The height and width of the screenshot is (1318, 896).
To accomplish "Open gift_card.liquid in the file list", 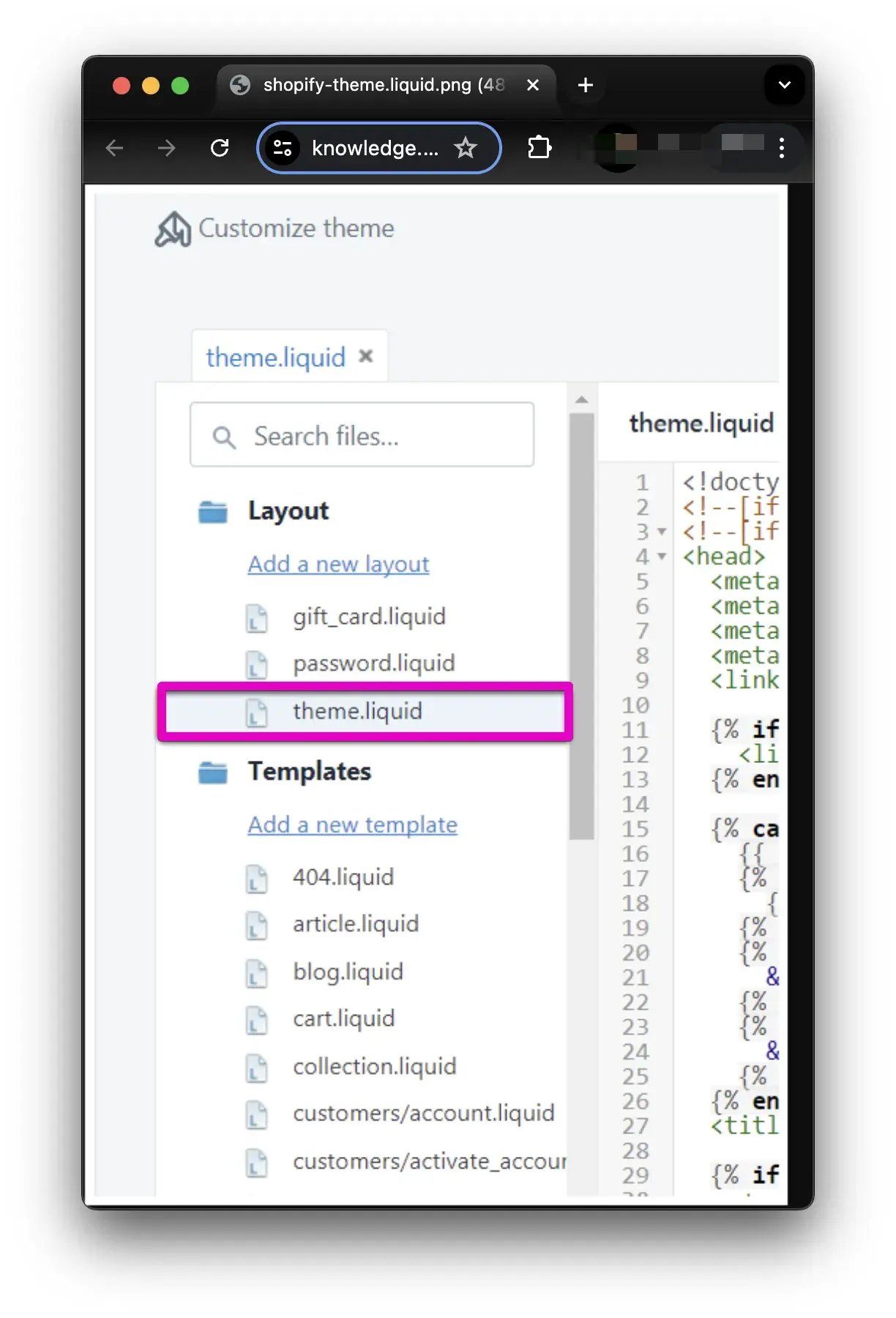I will tap(369, 617).
